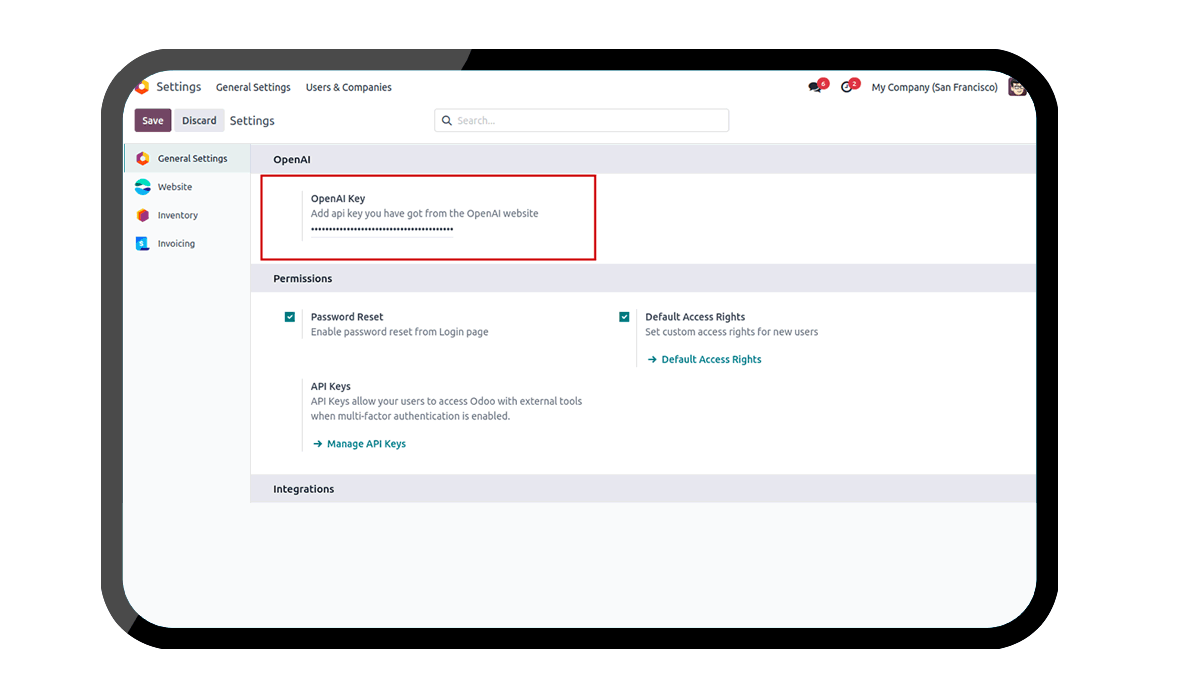Click the search magnifier icon
The height and width of the screenshot is (697, 1200).
tap(447, 120)
